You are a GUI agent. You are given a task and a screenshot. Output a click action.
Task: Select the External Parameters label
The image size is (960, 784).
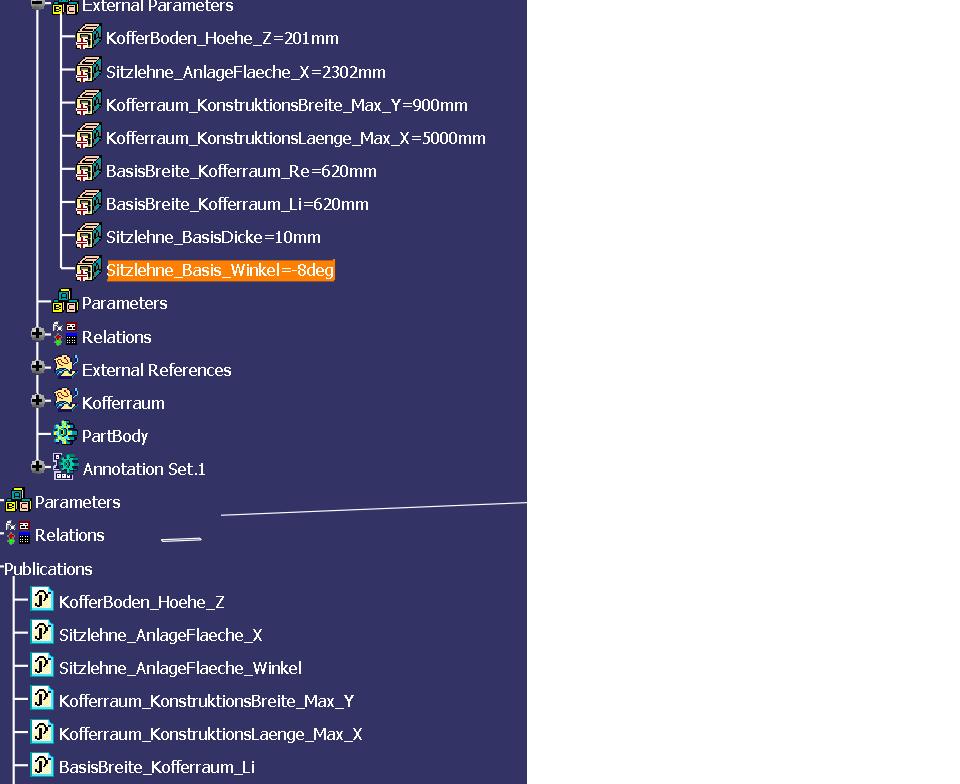pyautogui.click(x=157, y=7)
